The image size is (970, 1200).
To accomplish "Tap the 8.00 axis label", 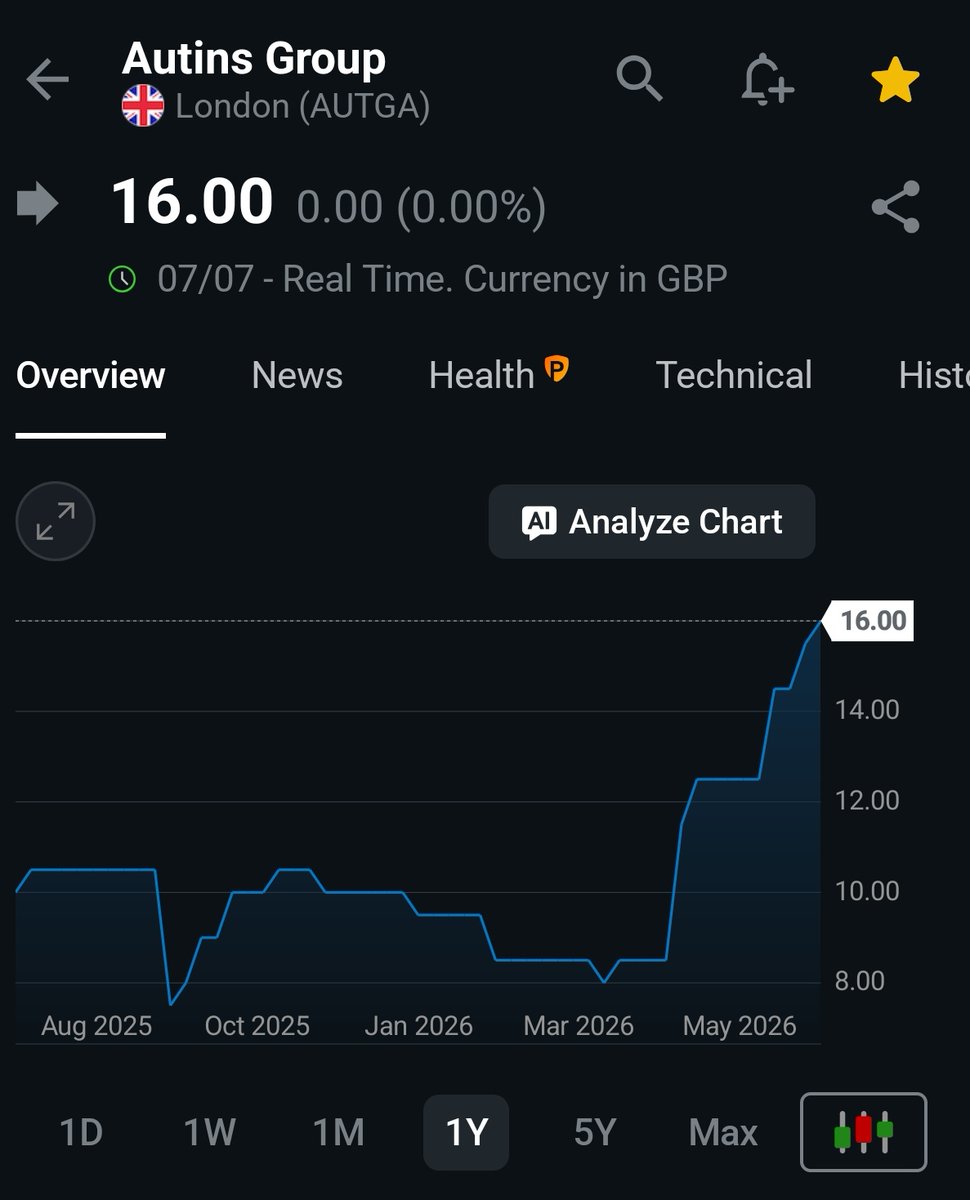I will [861, 981].
